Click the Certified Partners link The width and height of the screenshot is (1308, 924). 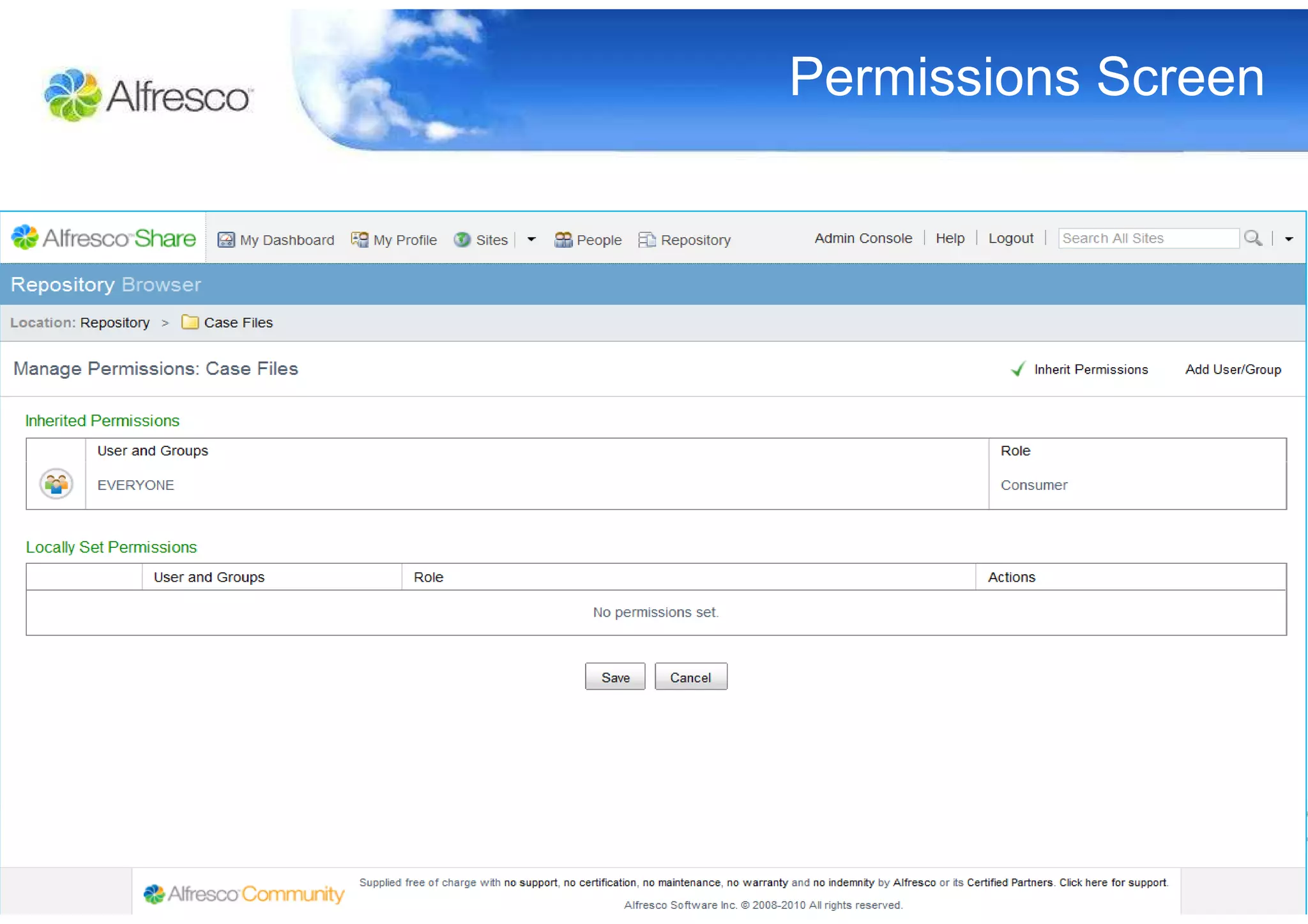pos(1010,882)
